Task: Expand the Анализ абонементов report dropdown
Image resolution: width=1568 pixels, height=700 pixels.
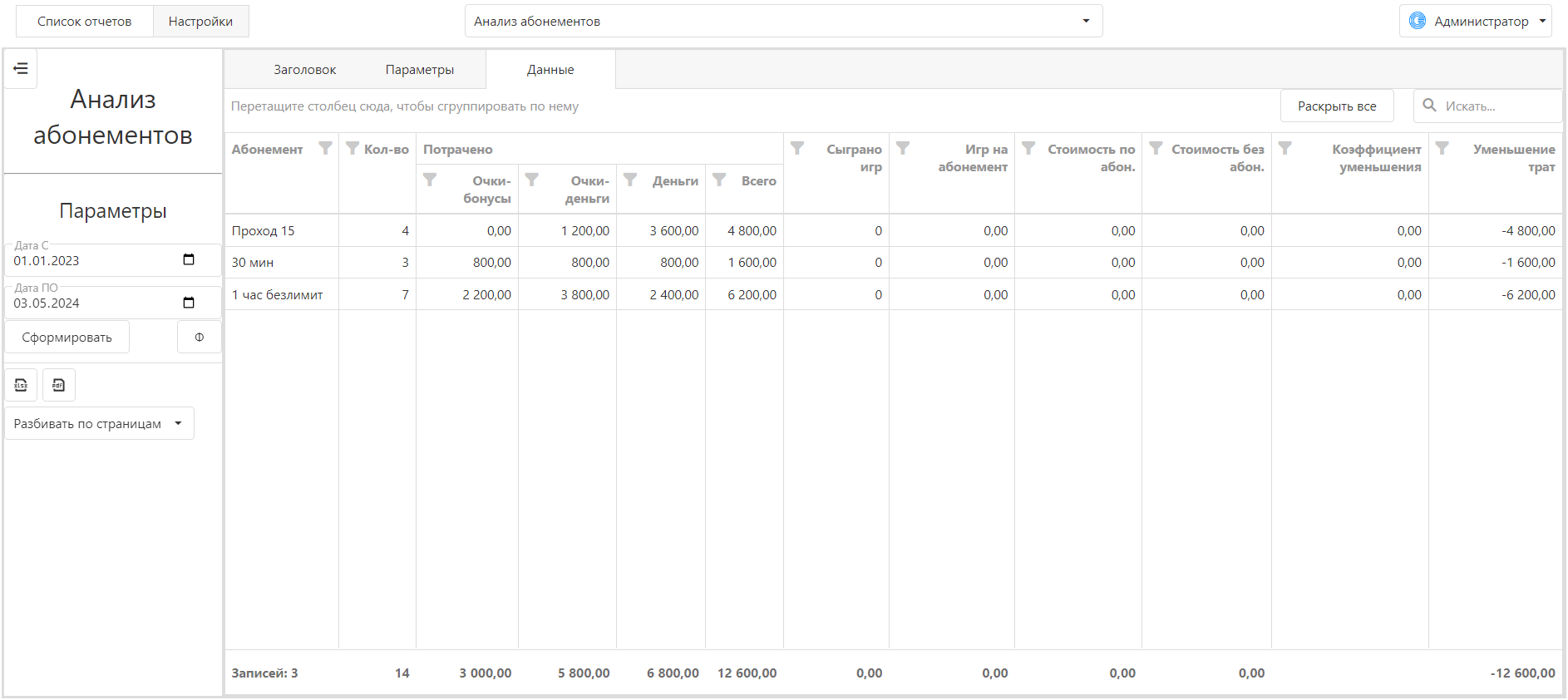Action: tap(783, 21)
